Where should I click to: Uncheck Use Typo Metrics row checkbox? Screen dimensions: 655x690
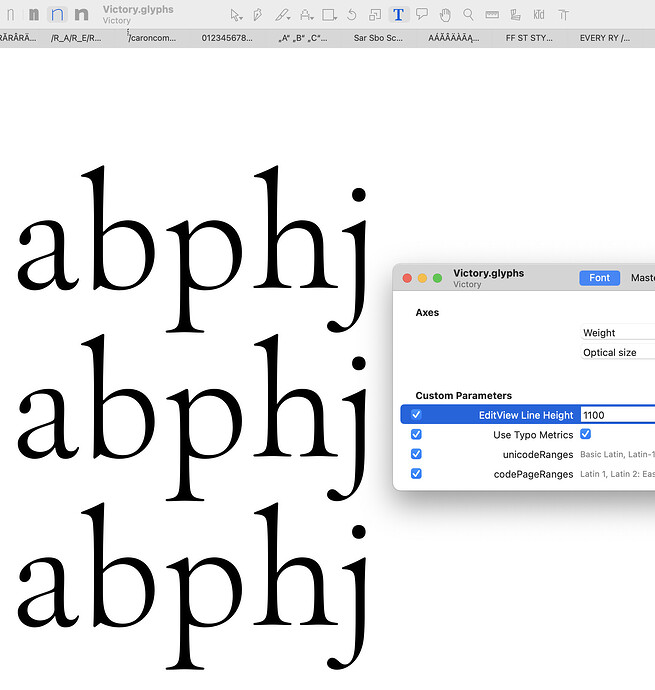(416, 434)
